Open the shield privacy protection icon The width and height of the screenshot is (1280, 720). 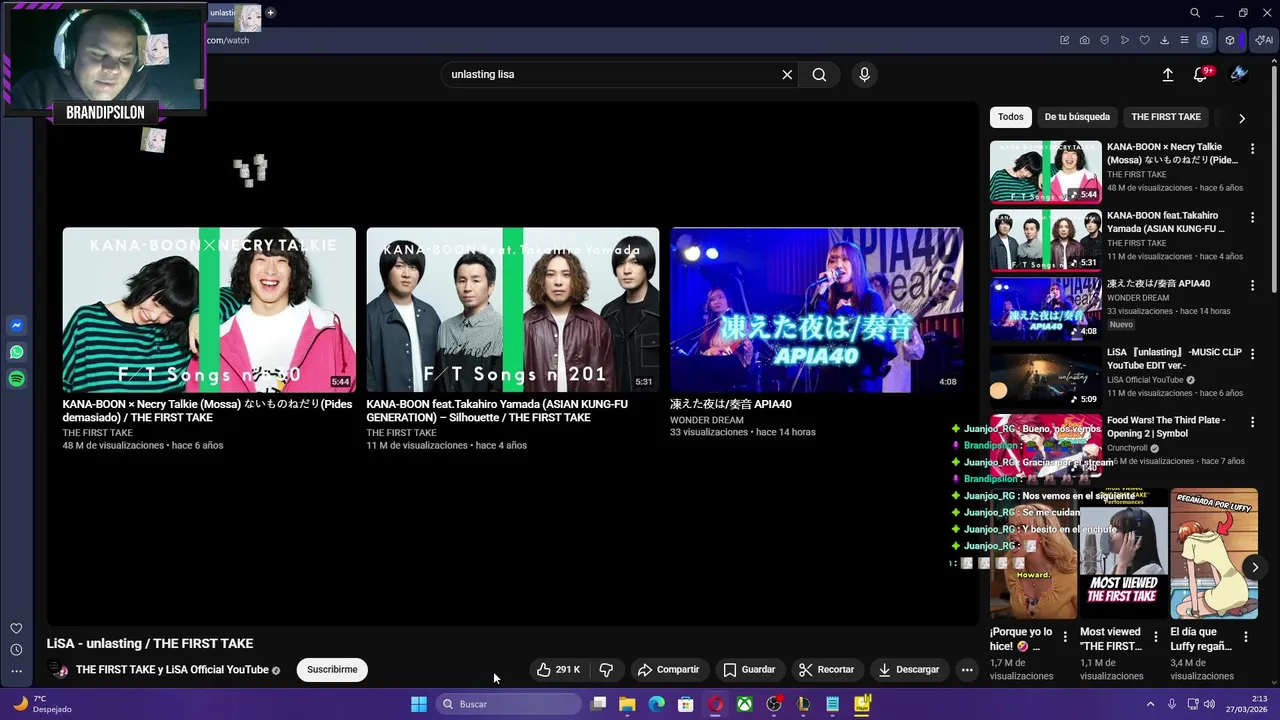click(x=1104, y=40)
